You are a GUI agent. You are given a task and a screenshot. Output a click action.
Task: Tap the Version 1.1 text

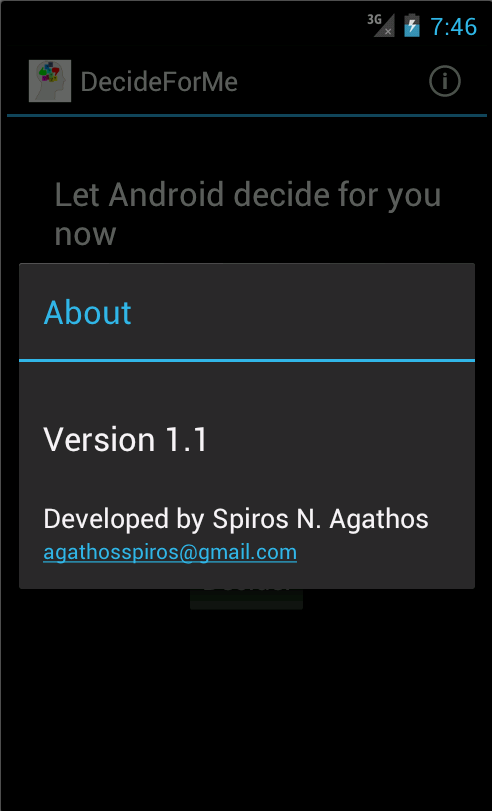click(x=125, y=440)
